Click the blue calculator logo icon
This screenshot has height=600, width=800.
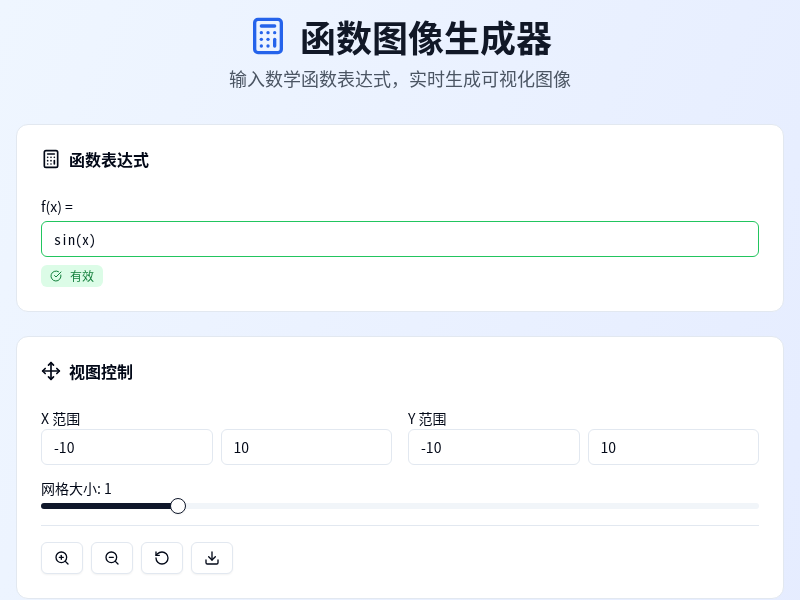(x=268, y=36)
